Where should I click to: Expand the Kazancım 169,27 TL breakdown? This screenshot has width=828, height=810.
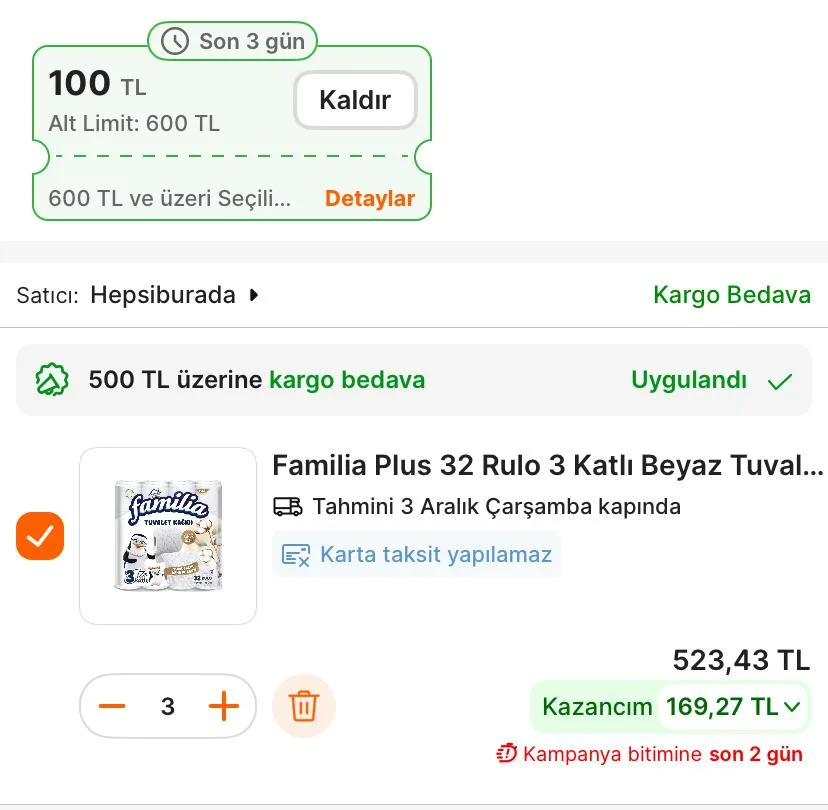pos(793,707)
